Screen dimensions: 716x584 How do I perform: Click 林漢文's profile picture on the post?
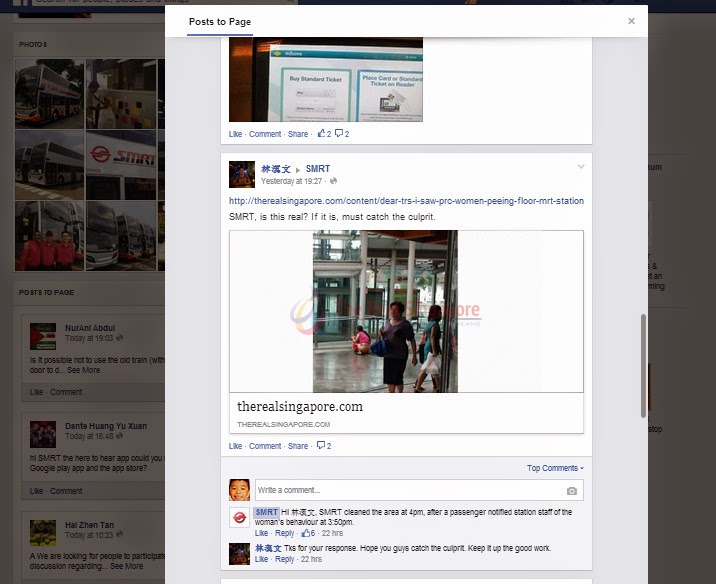click(242, 174)
